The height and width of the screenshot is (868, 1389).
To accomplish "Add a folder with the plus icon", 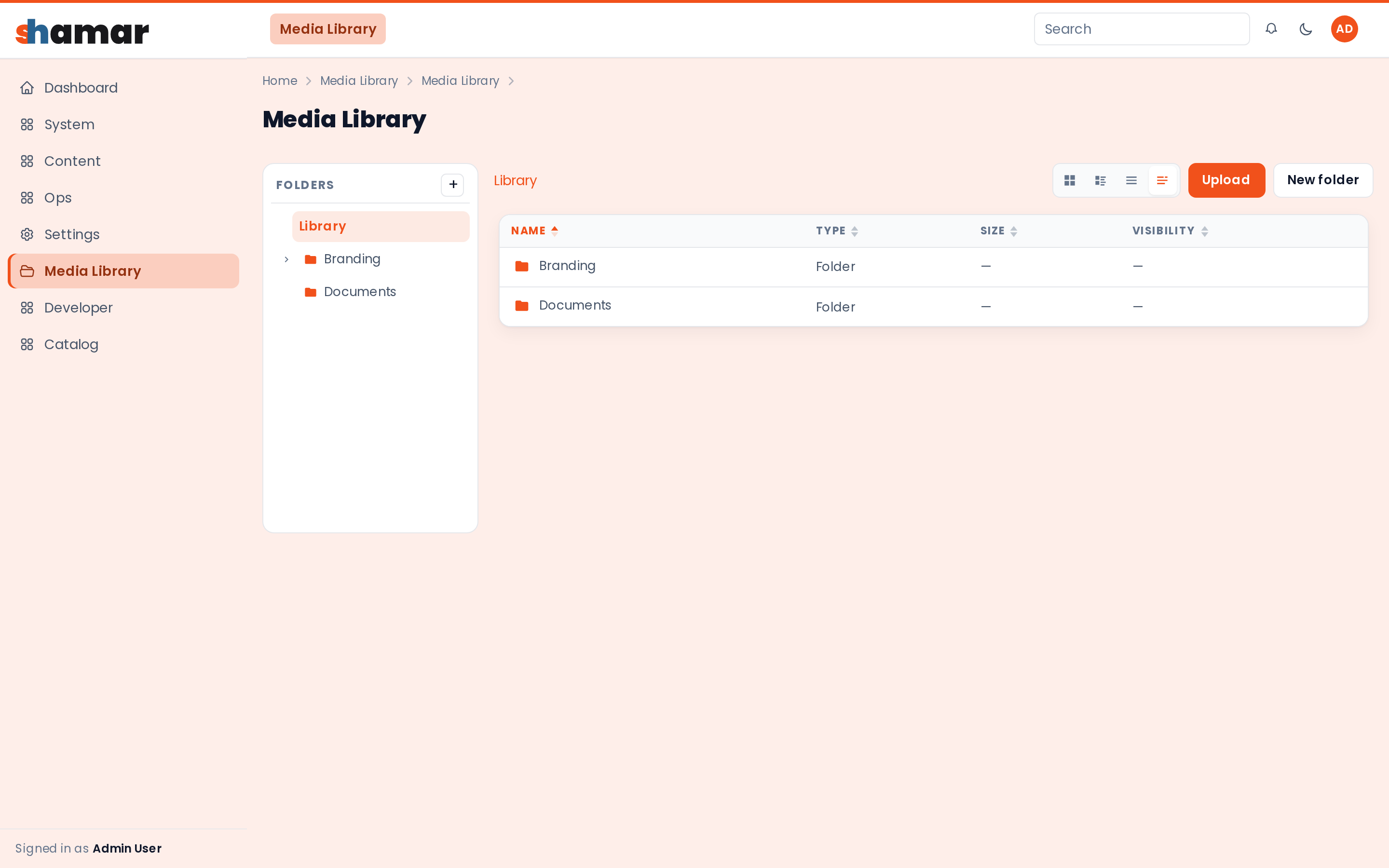I will [452, 185].
